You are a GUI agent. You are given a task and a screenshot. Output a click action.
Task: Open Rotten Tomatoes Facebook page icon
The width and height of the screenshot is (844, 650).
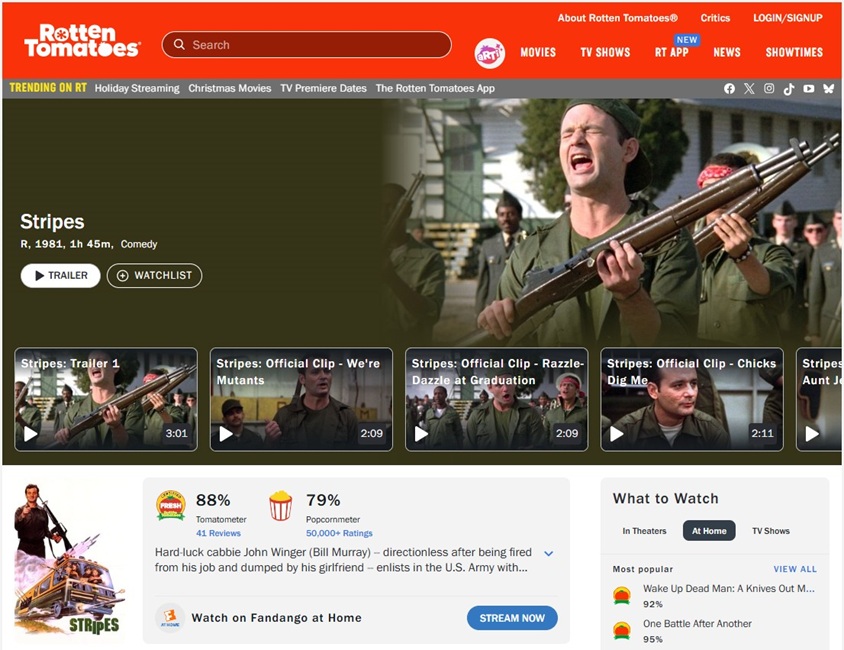point(729,88)
